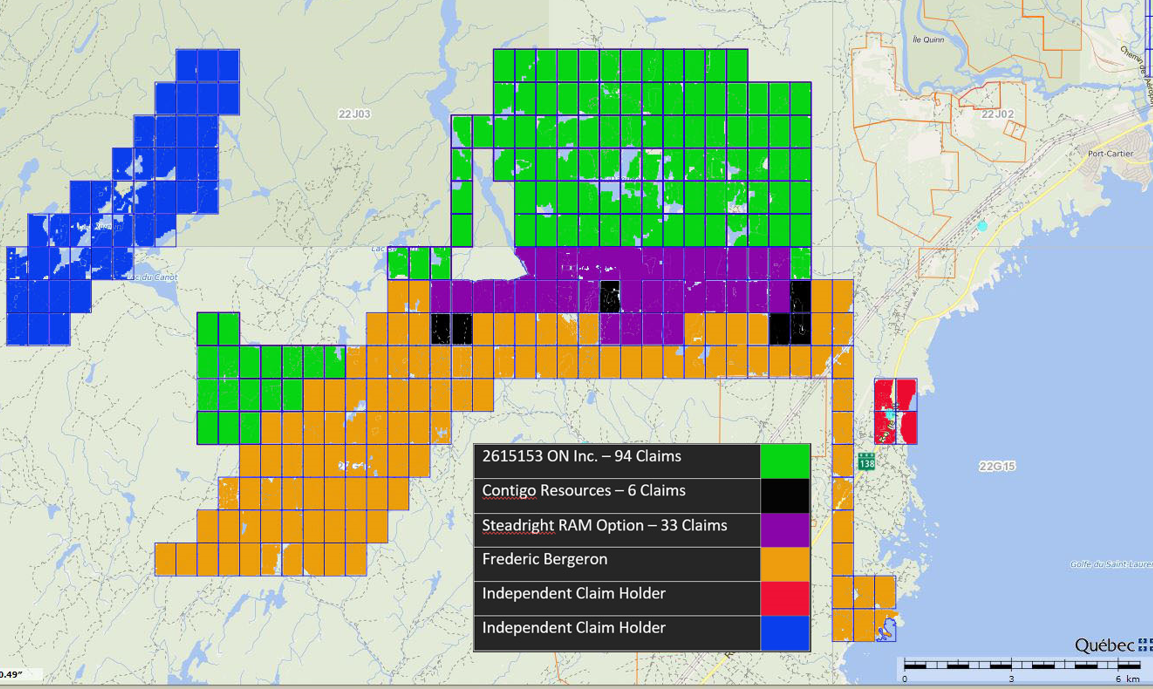Click the 22J02 map sheet label
Viewport: 1153px width, 689px height.
click(997, 114)
